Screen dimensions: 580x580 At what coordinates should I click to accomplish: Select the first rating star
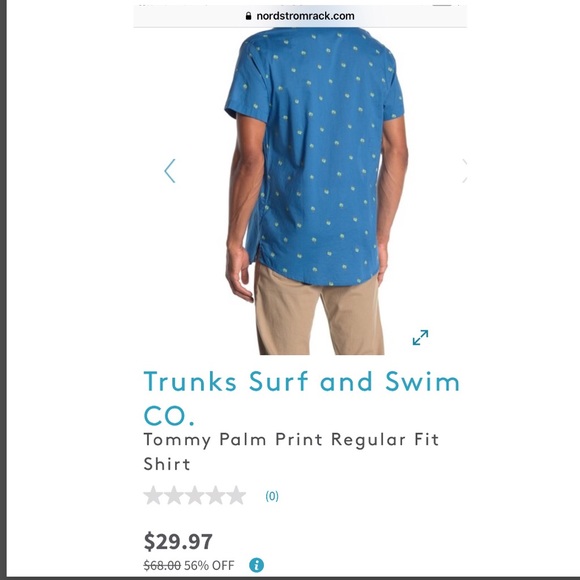(x=153, y=496)
